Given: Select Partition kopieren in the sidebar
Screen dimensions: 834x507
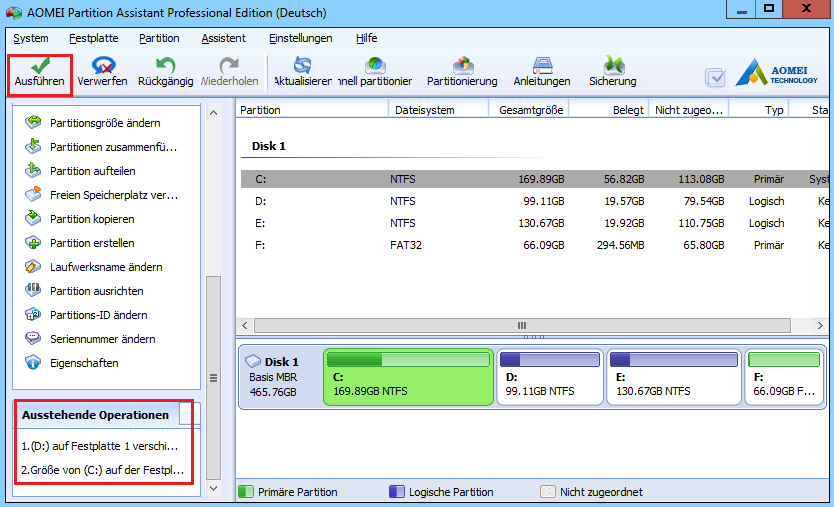Looking at the screenshot, I should coord(92,219).
